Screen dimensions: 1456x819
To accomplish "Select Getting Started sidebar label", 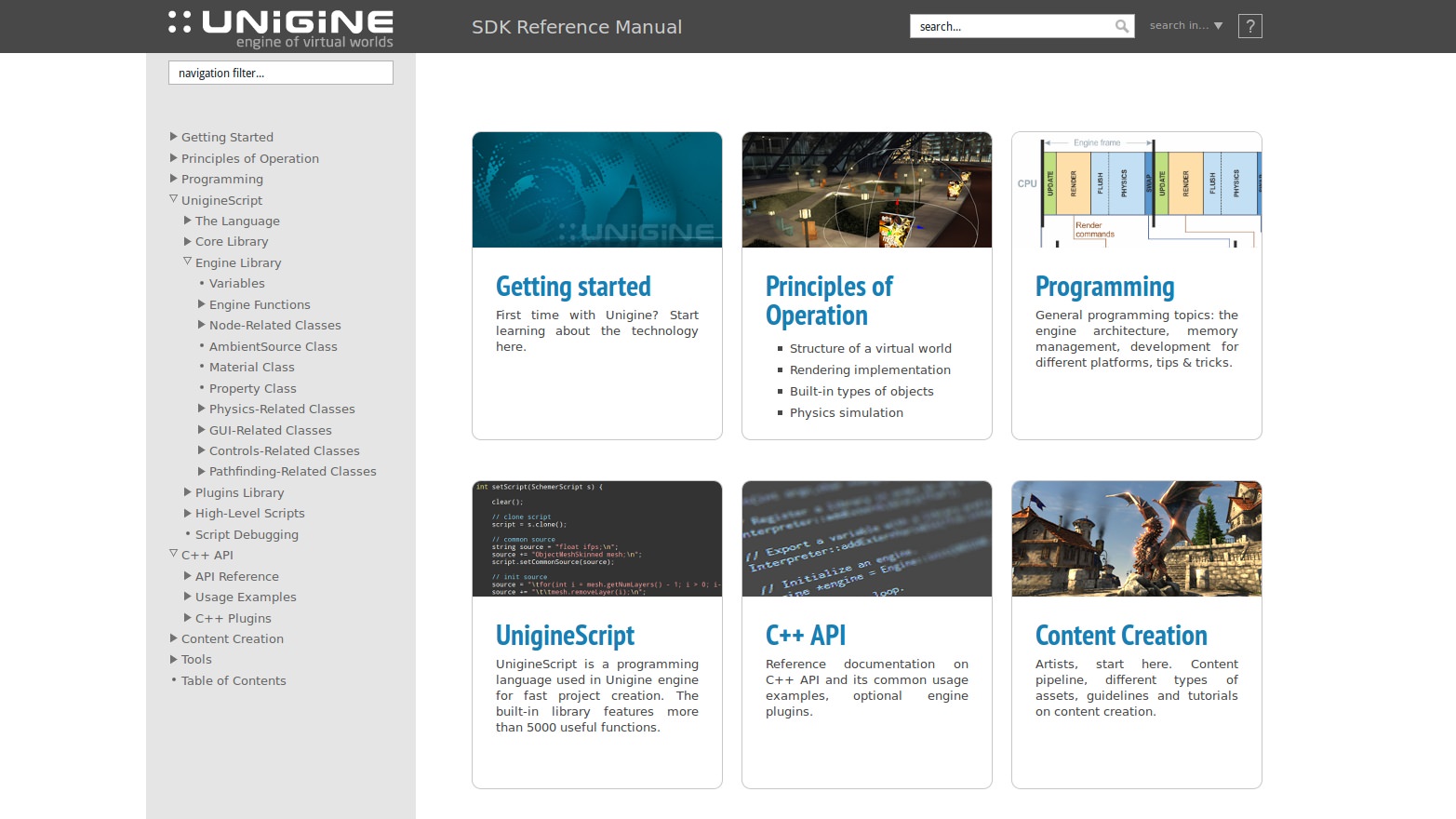I will [227, 137].
